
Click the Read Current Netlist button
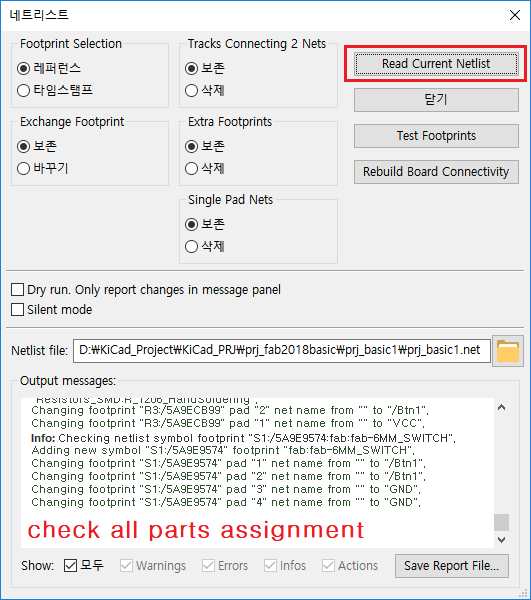tap(436, 64)
